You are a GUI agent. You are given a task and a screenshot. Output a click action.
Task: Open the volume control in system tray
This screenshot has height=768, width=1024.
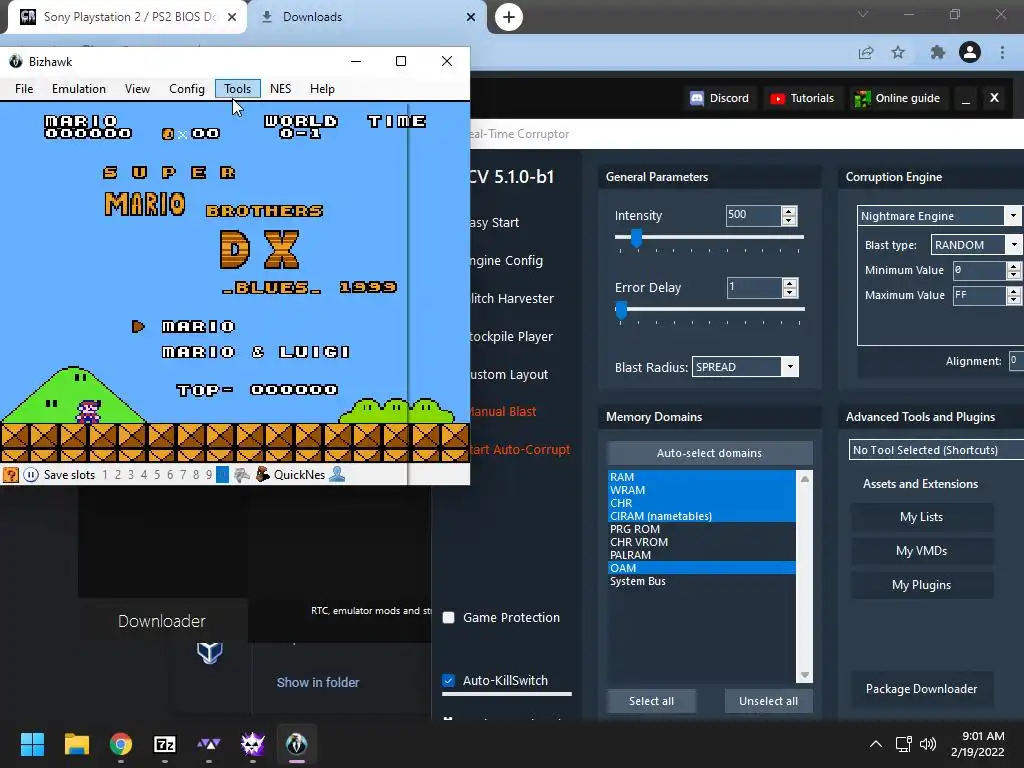point(928,744)
